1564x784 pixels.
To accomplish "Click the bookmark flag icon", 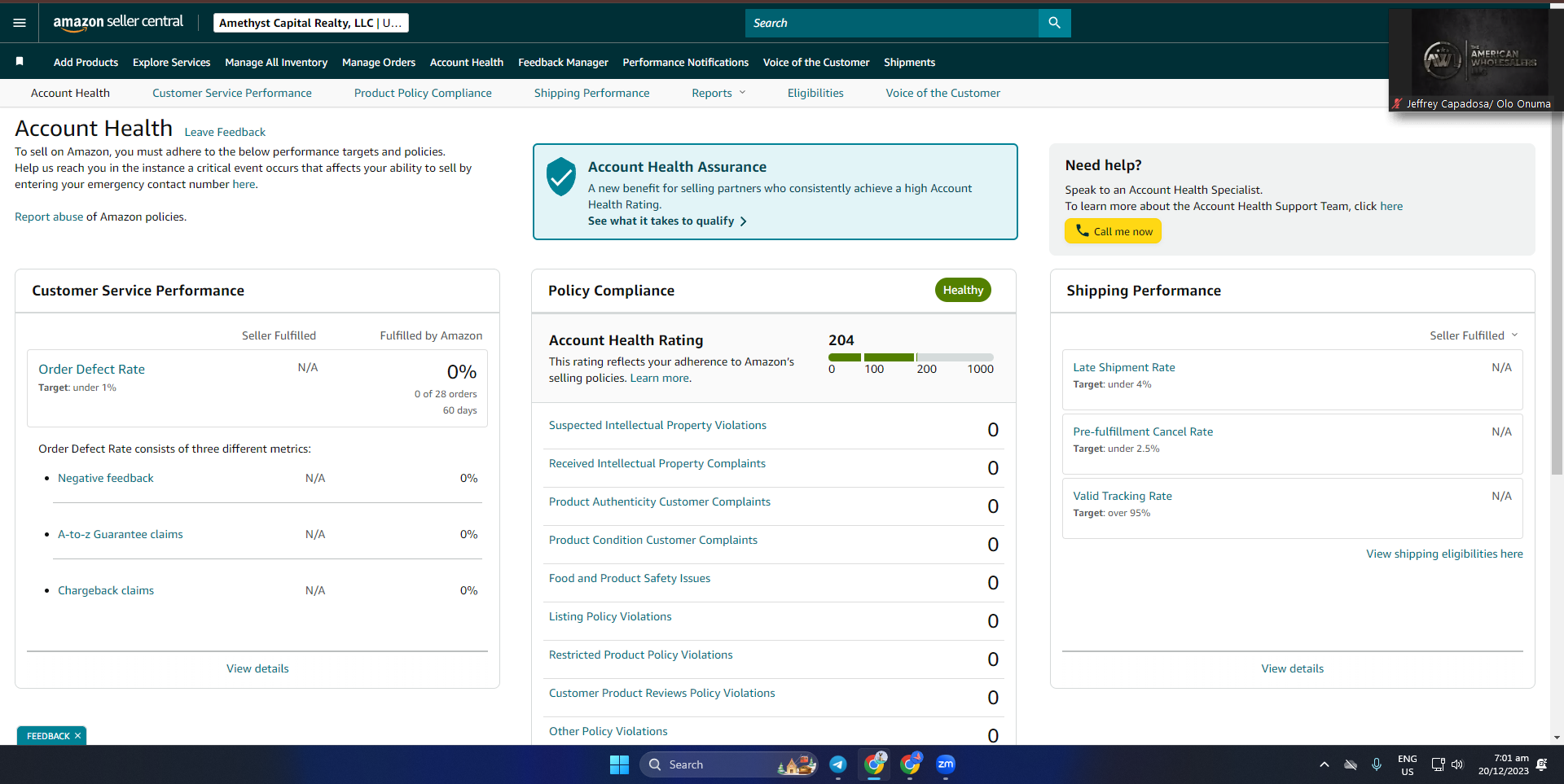I will click(x=20, y=61).
